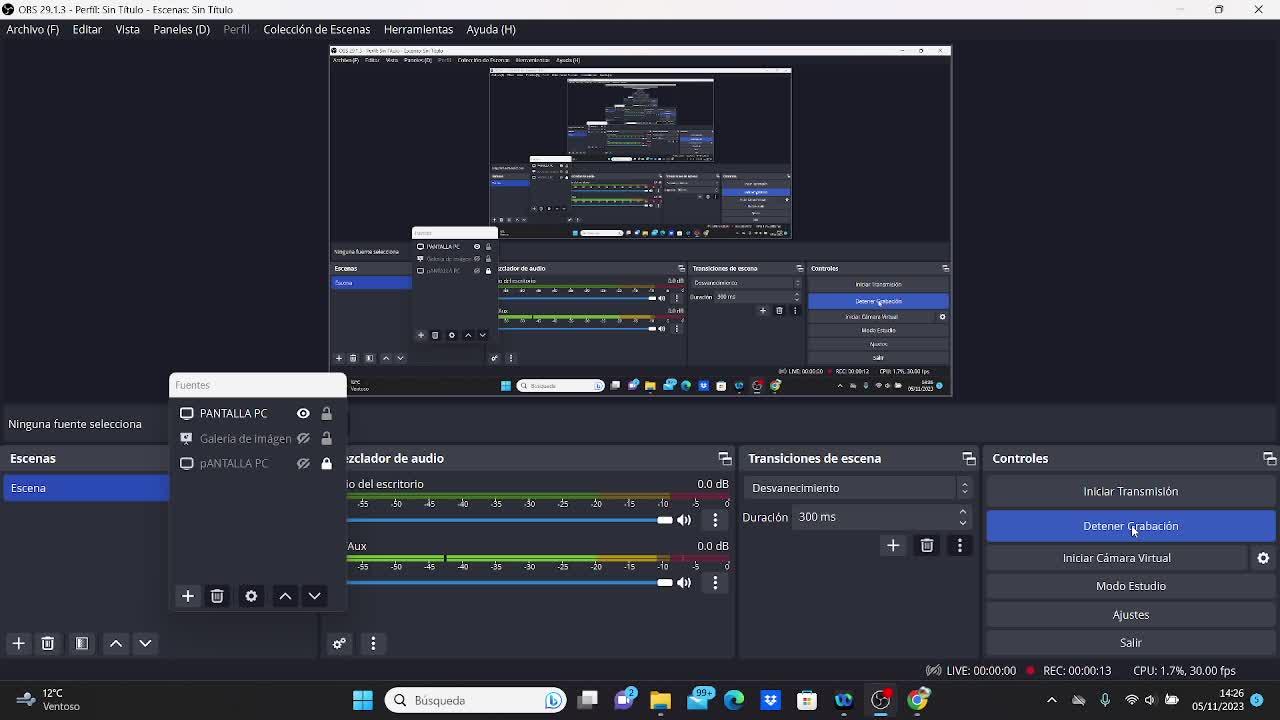Mute the desktop audio speaker icon
Viewport: 1280px width, 720px height.
pos(684,520)
